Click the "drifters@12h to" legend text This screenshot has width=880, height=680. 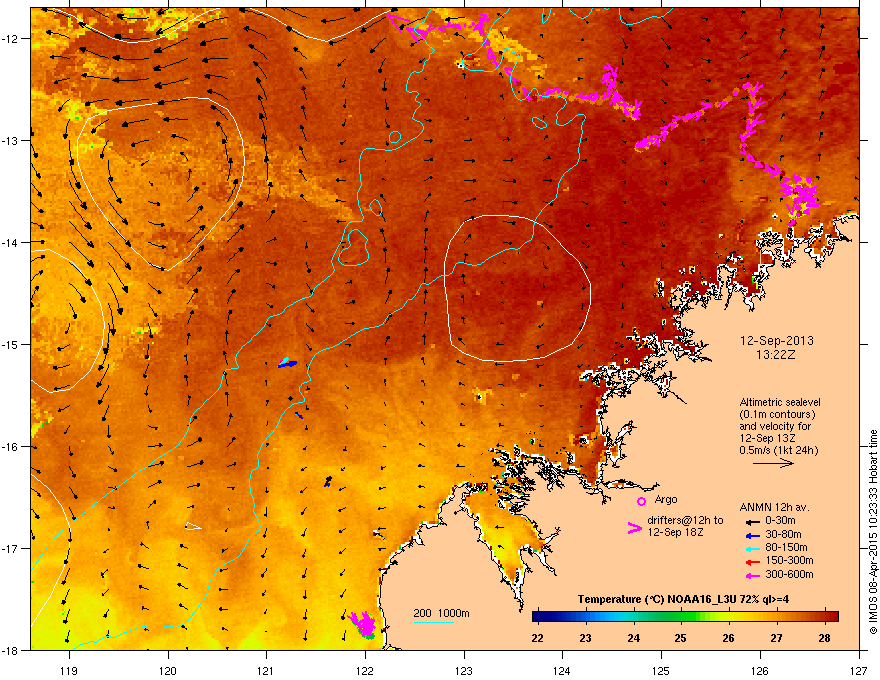(x=685, y=521)
